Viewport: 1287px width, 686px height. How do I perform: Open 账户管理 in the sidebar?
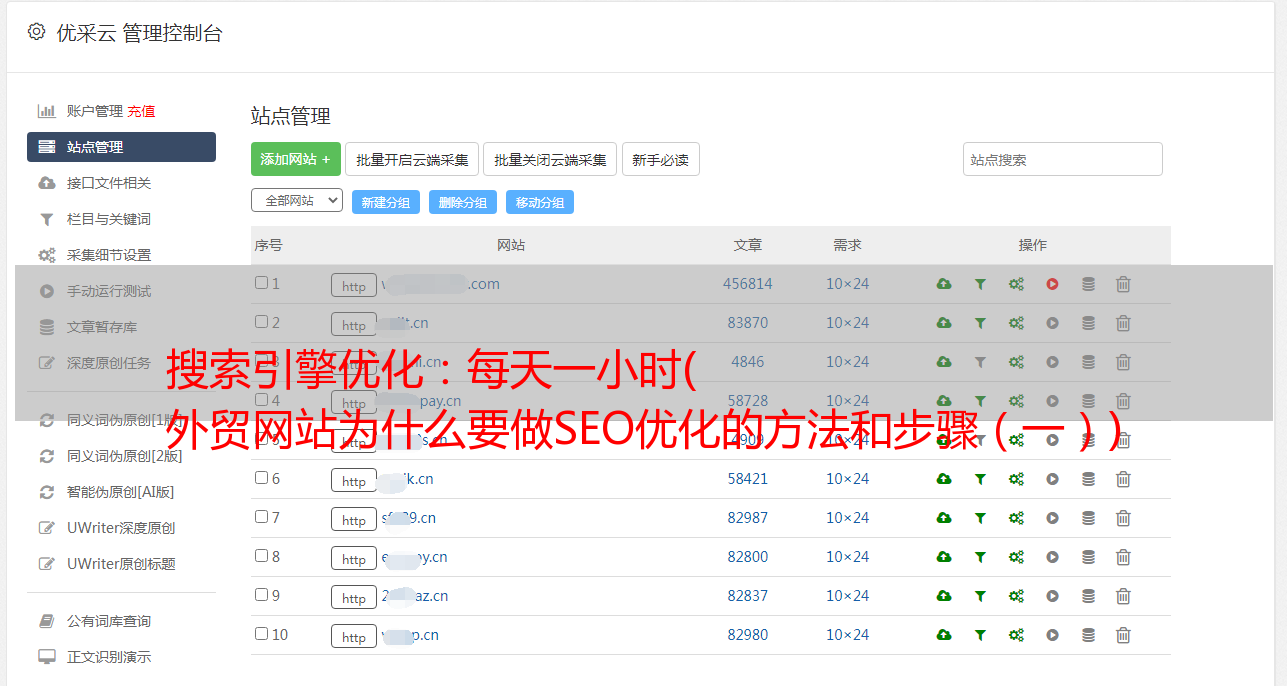pos(94,111)
